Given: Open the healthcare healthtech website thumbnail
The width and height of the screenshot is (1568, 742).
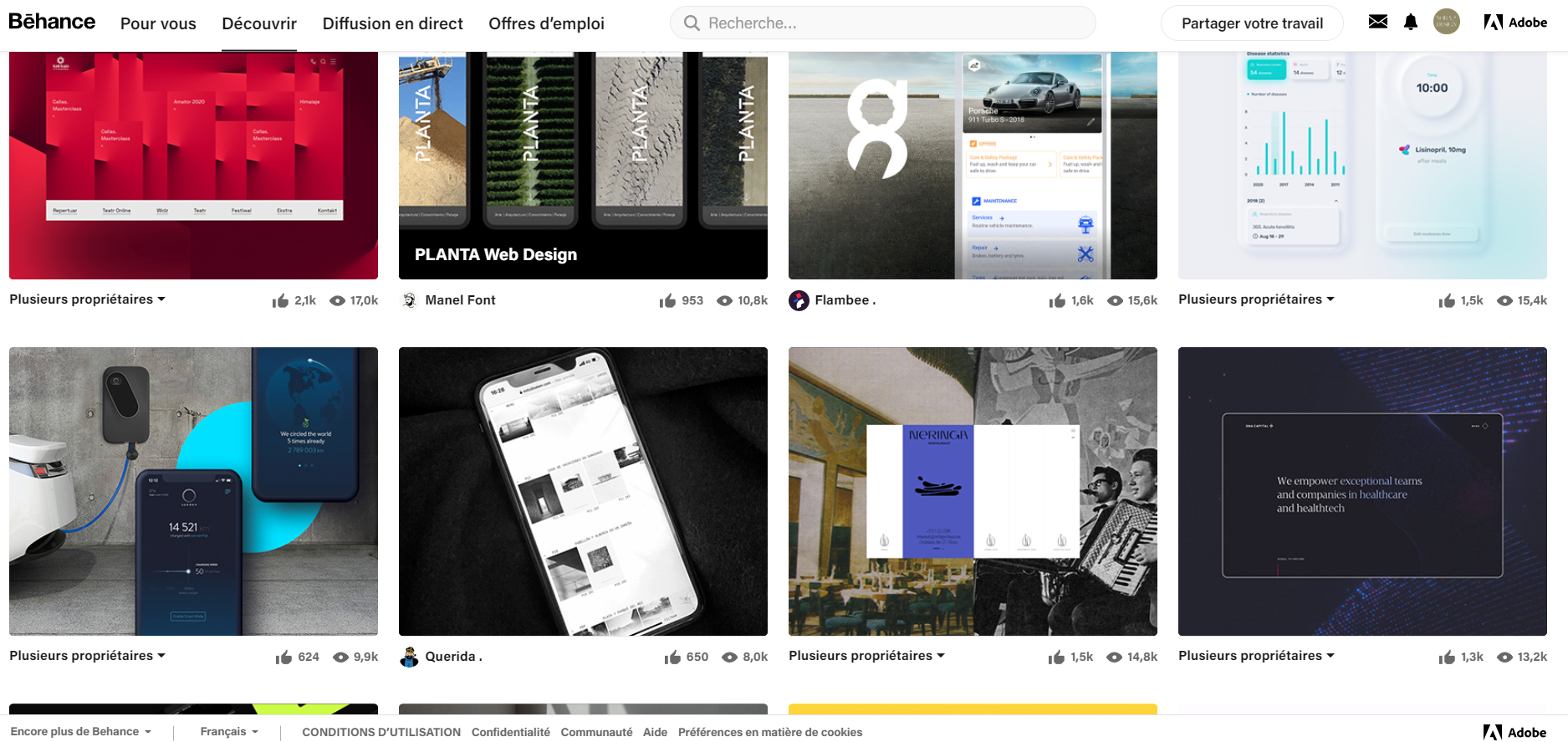Looking at the screenshot, I should 1362,491.
